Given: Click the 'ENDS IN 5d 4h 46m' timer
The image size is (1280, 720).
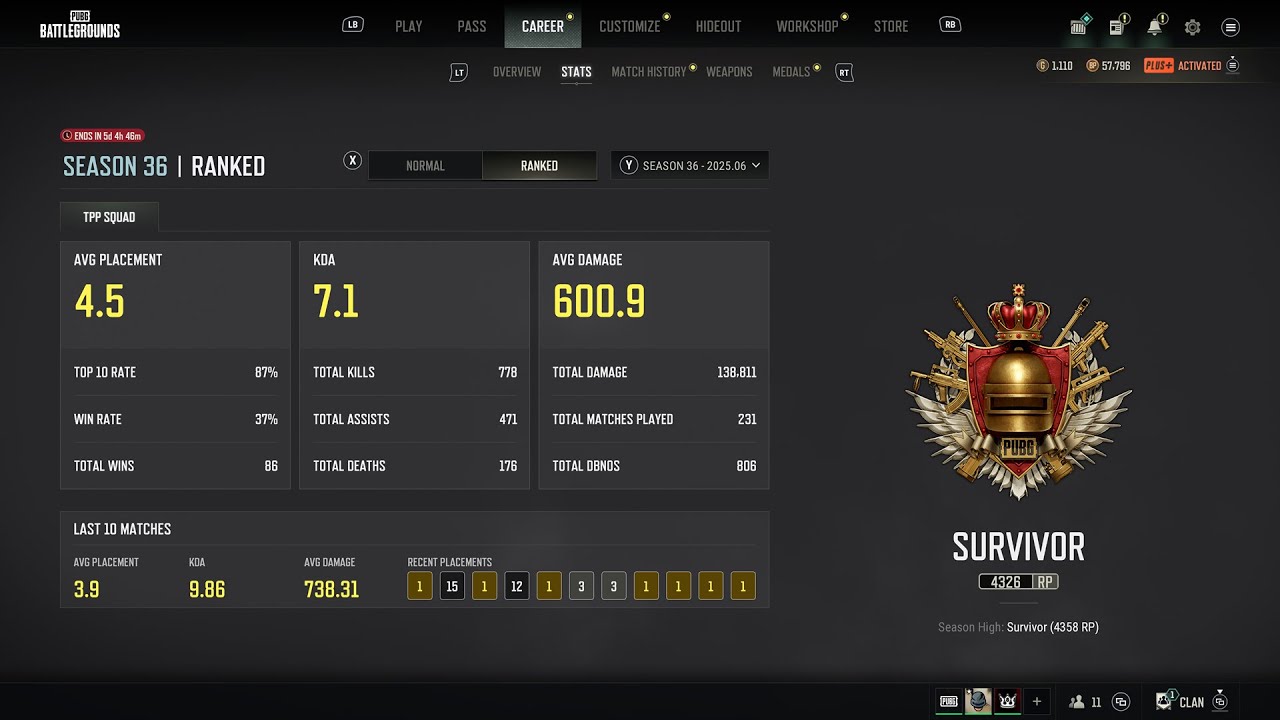Looking at the screenshot, I should tap(102, 135).
